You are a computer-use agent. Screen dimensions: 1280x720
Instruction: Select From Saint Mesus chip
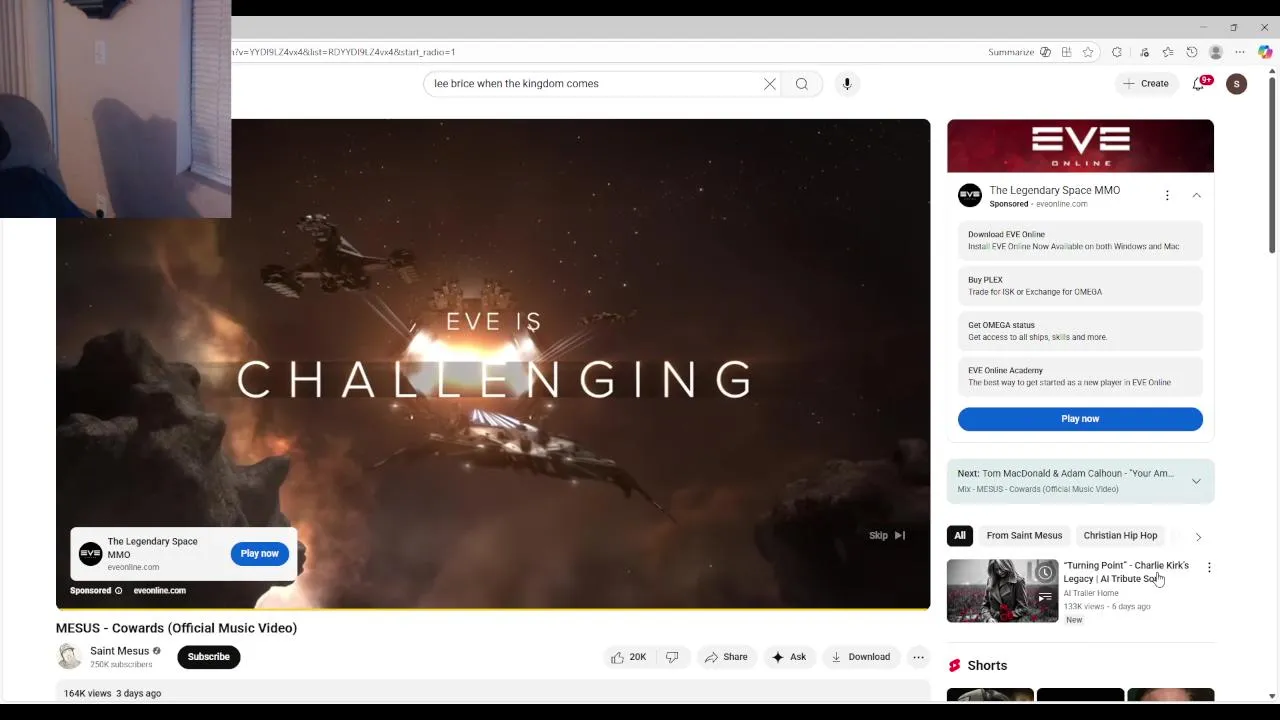pyautogui.click(x=1024, y=536)
